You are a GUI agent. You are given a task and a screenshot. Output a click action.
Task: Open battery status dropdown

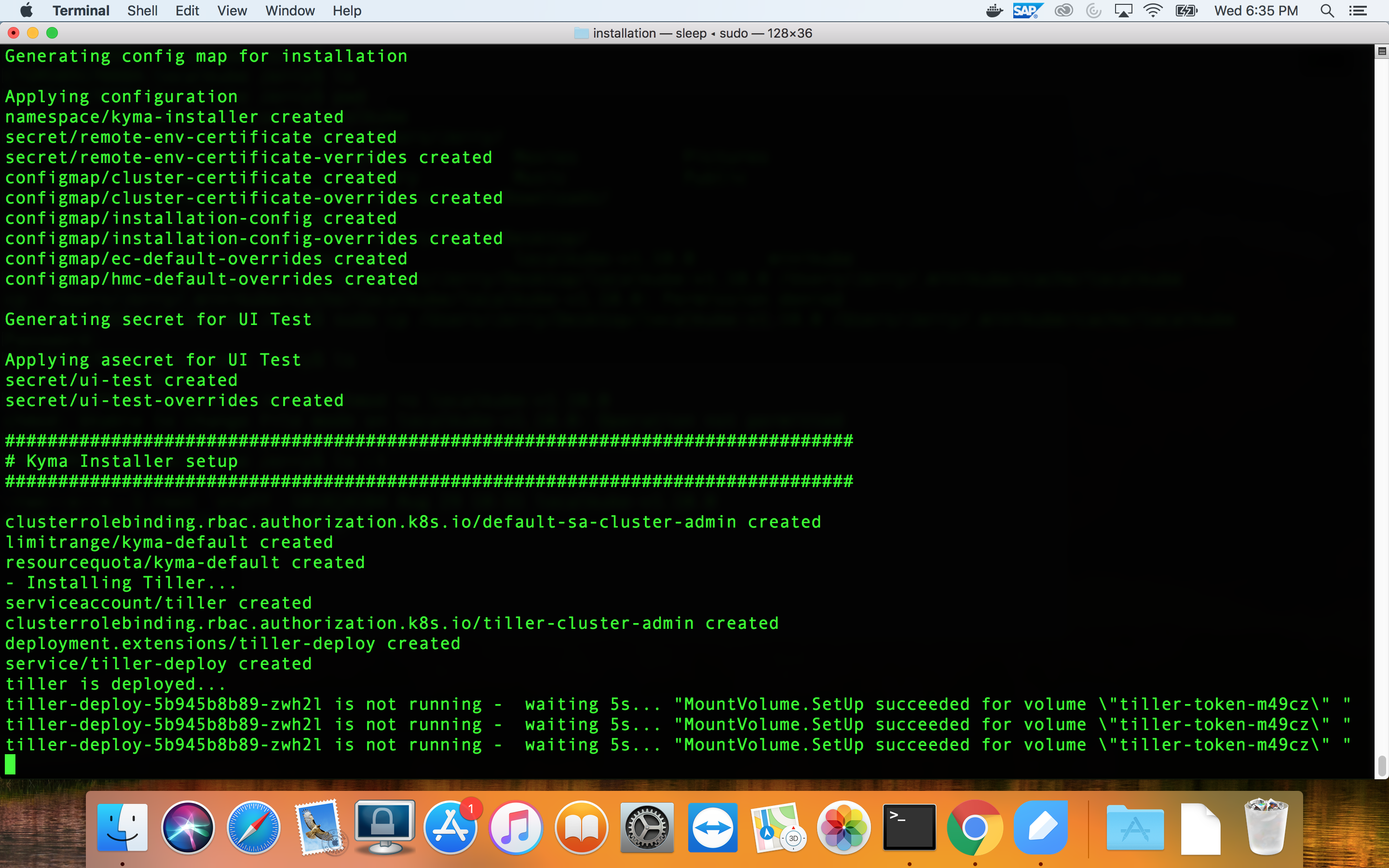1186,11
